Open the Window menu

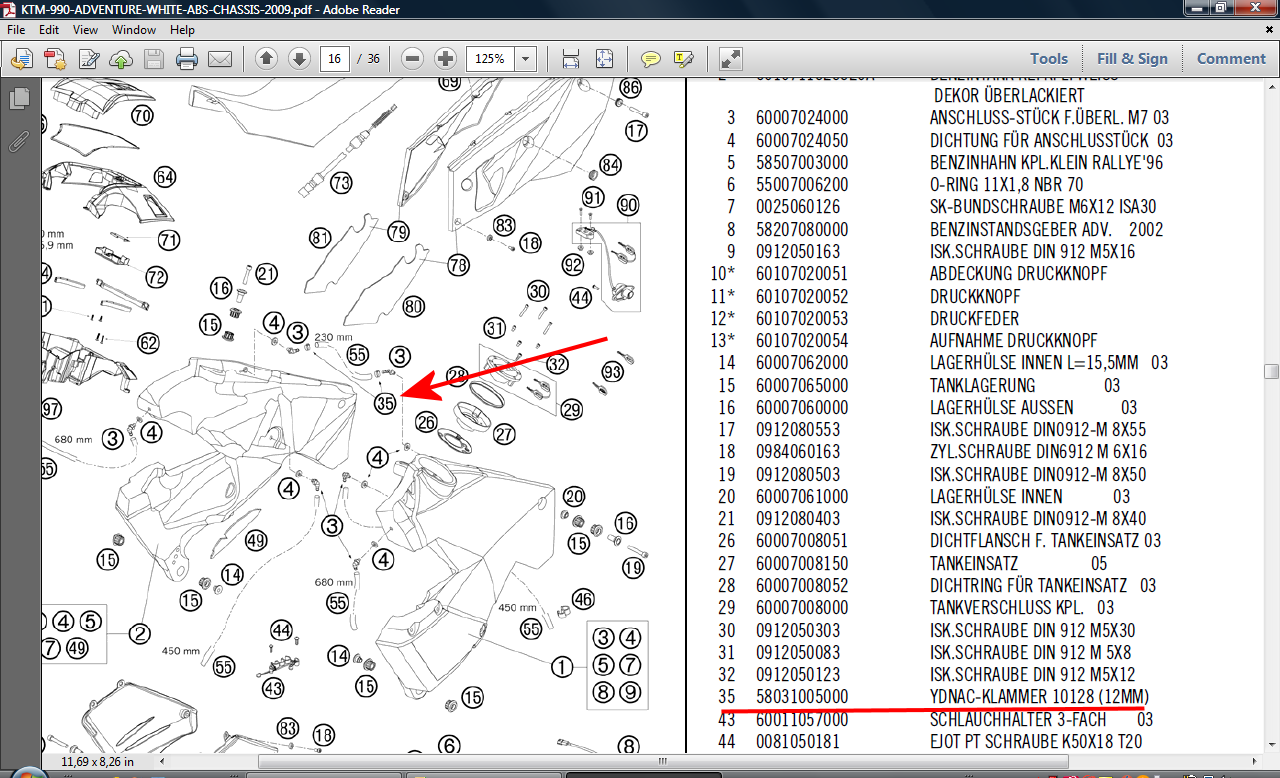[x=133, y=30]
